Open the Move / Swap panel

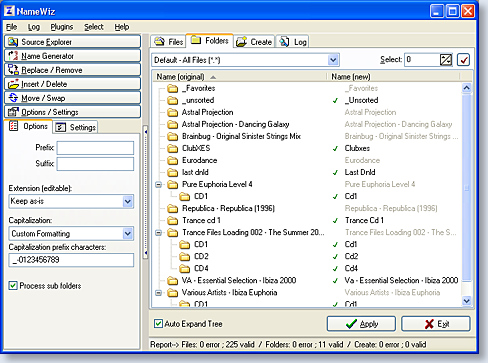click(x=72, y=98)
